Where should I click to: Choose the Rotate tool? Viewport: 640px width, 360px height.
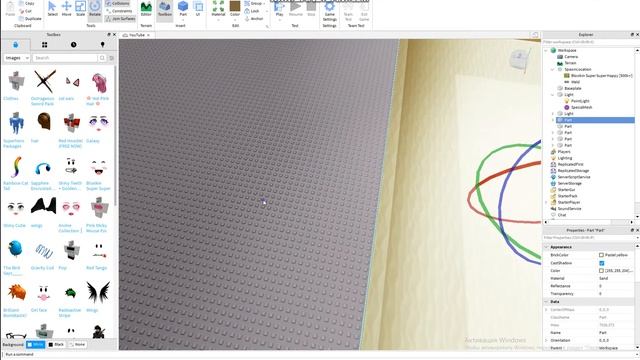[x=95, y=9]
